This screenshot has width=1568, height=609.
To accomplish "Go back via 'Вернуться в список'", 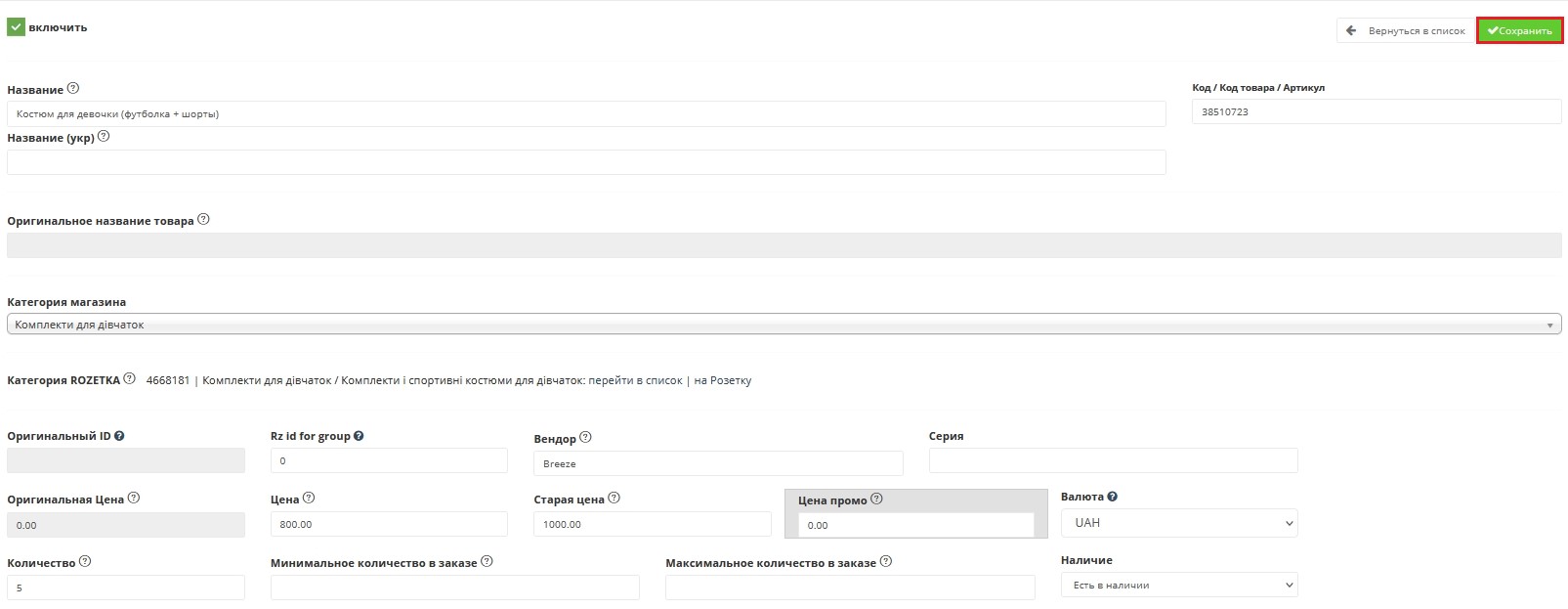I will pos(1405,30).
